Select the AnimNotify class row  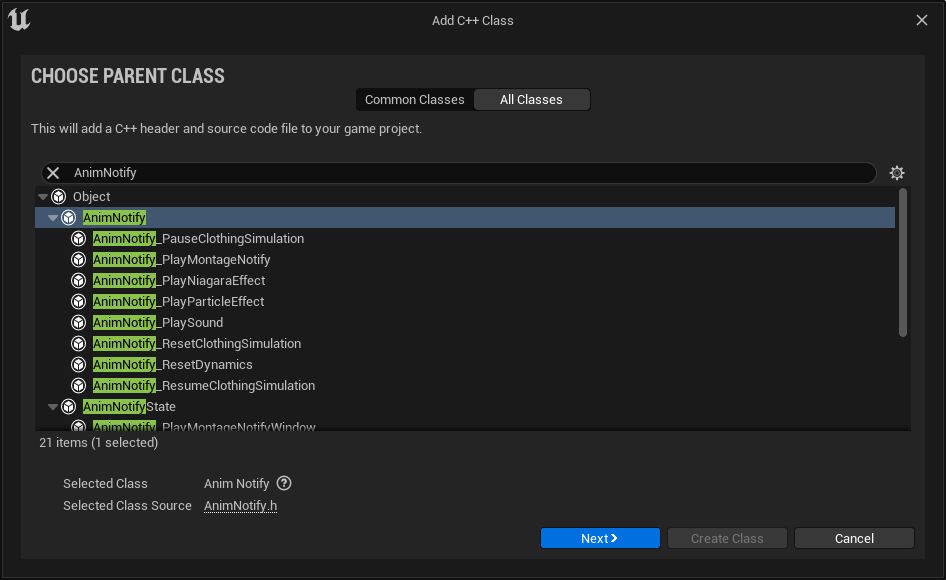pyautogui.click(x=465, y=218)
